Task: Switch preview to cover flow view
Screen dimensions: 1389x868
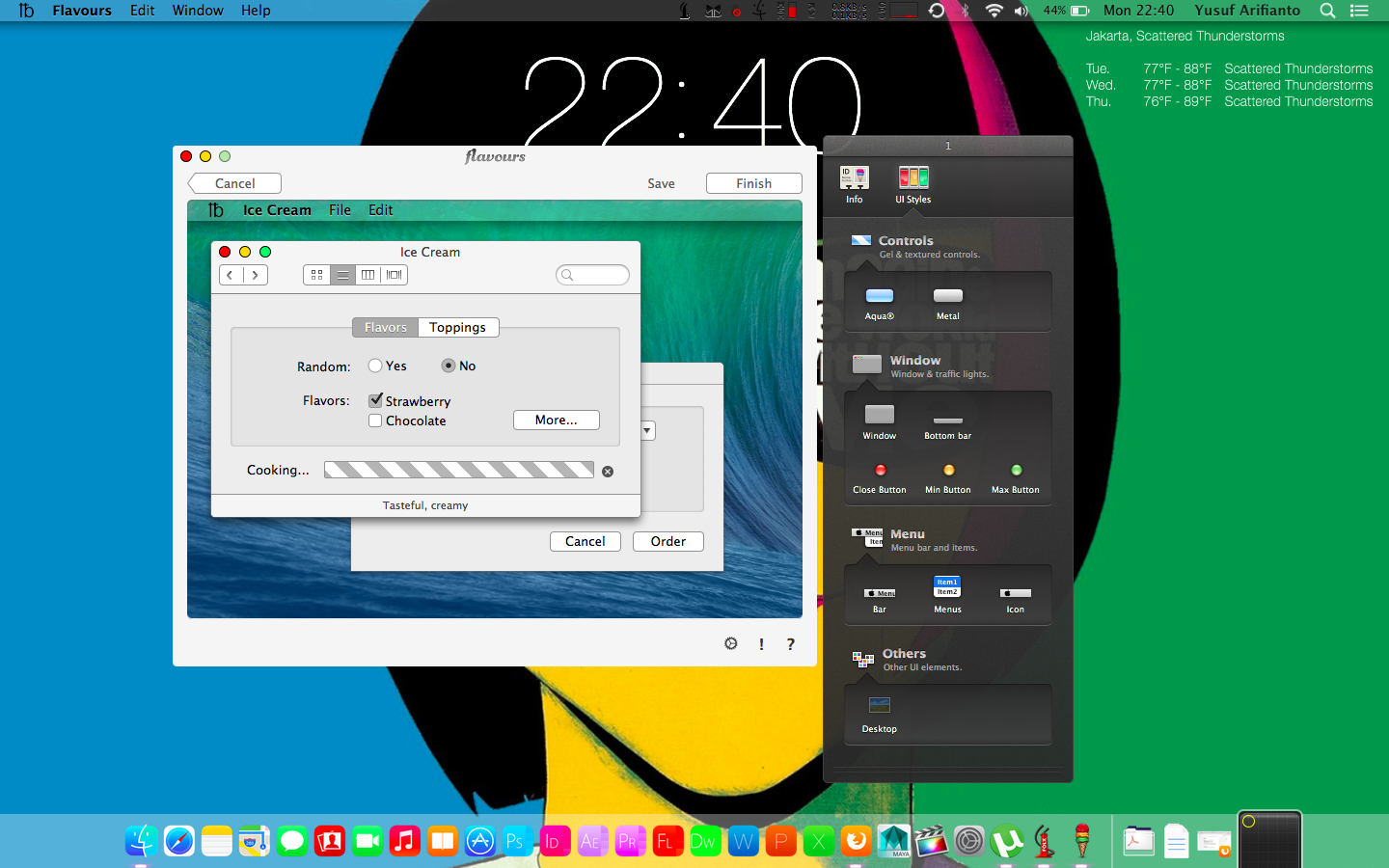Action: click(x=395, y=275)
